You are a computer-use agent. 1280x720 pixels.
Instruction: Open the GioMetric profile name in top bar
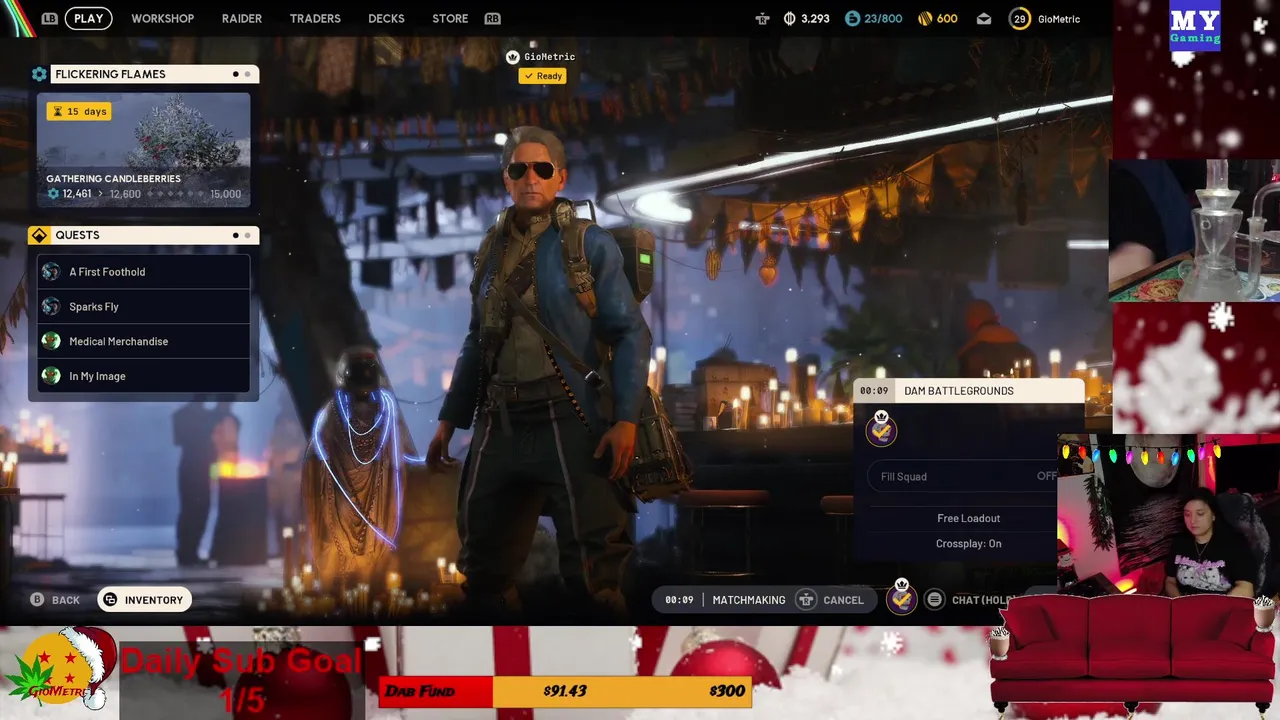click(x=1058, y=18)
